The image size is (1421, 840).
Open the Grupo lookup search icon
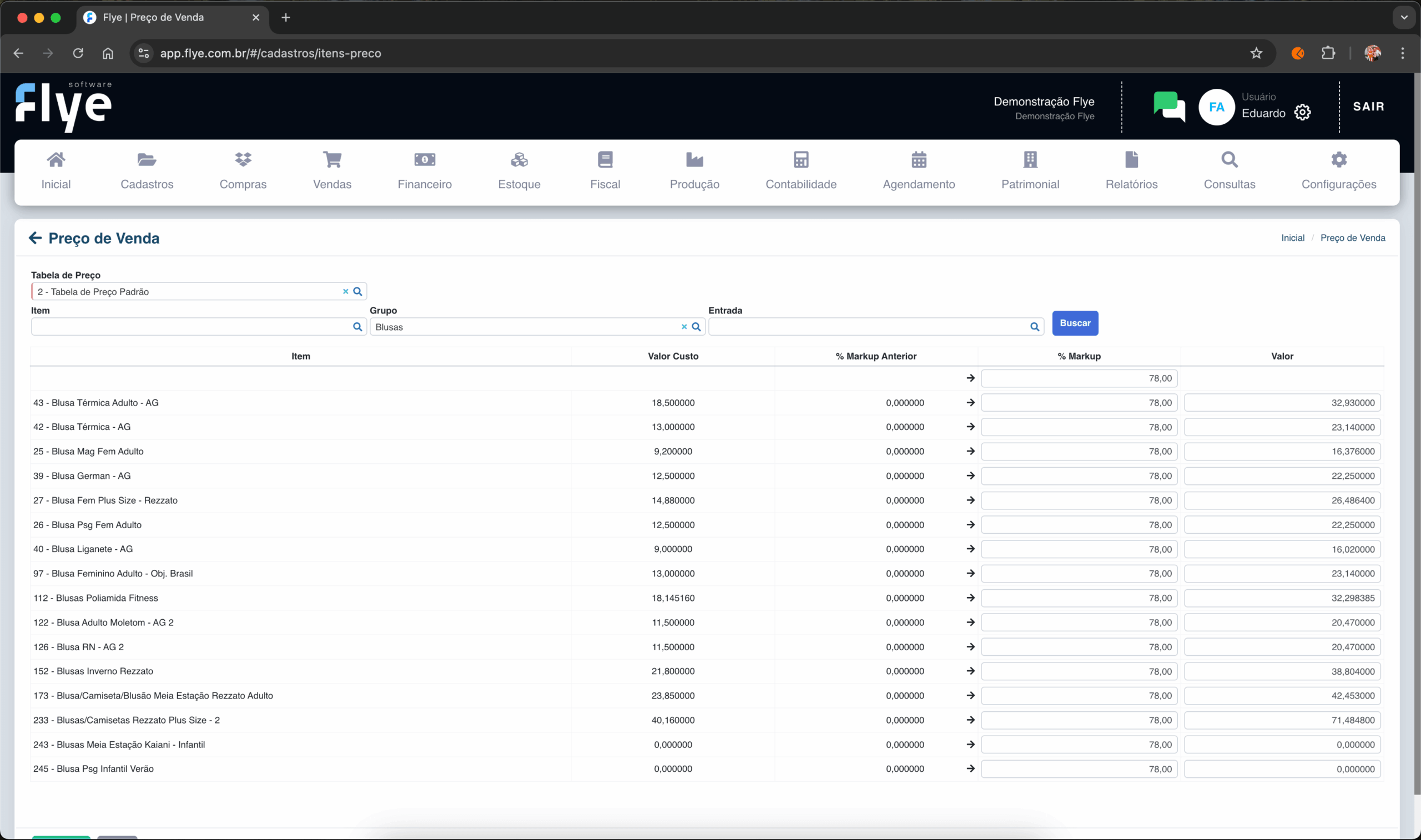(x=697, y=327)
